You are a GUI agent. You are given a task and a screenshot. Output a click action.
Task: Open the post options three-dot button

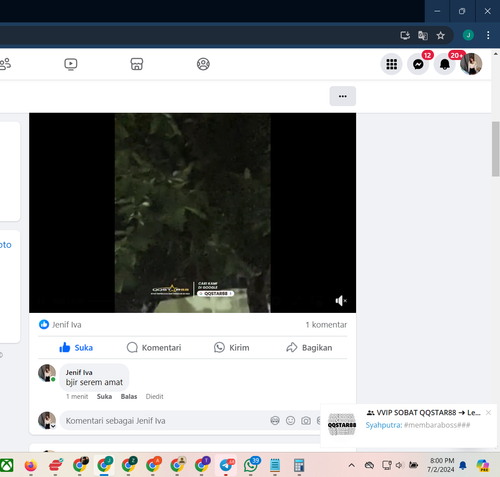343,96
